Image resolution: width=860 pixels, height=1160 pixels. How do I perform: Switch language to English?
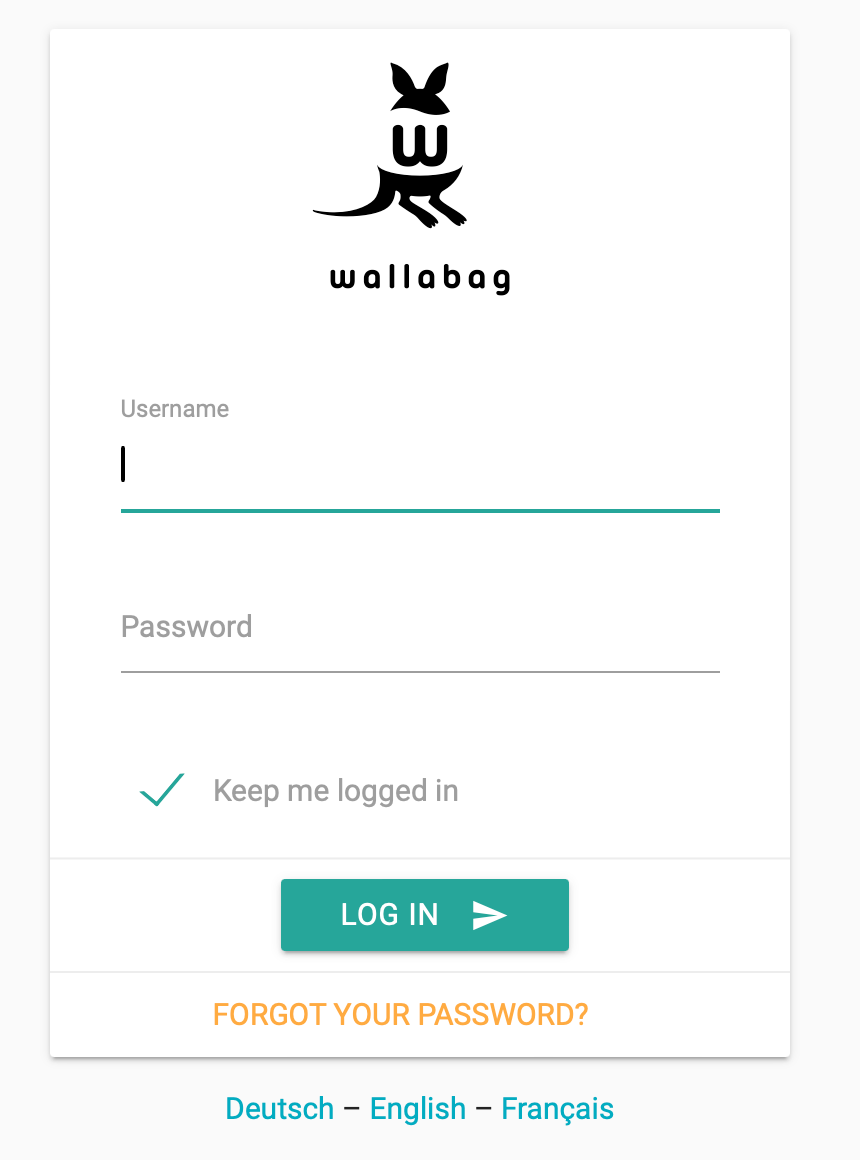pos(418,1109)
